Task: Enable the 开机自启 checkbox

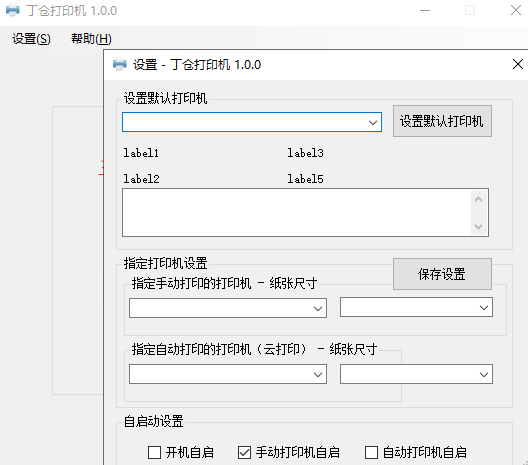Action: (154, 452)
